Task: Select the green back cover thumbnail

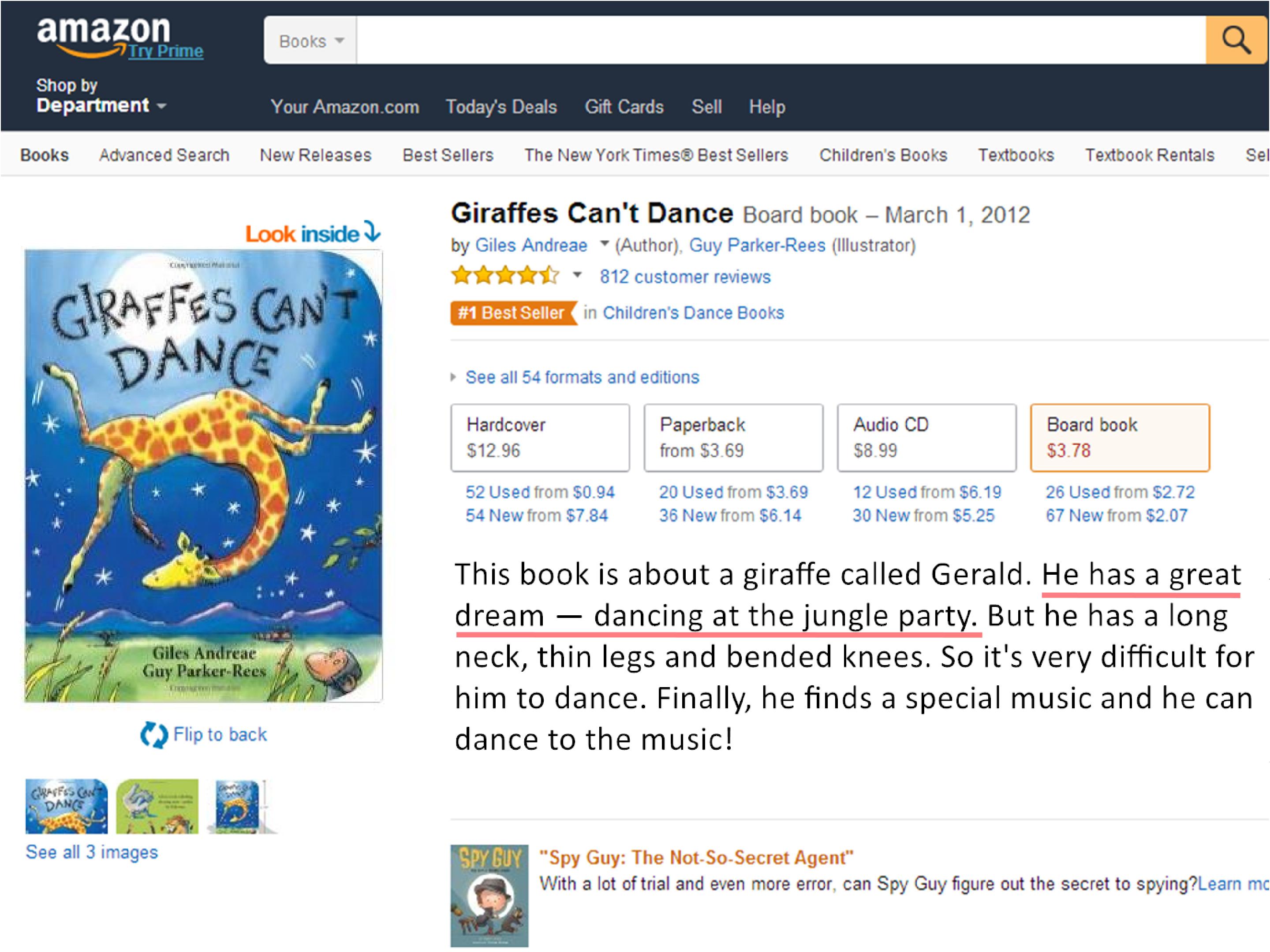Action: coord(157,806)
